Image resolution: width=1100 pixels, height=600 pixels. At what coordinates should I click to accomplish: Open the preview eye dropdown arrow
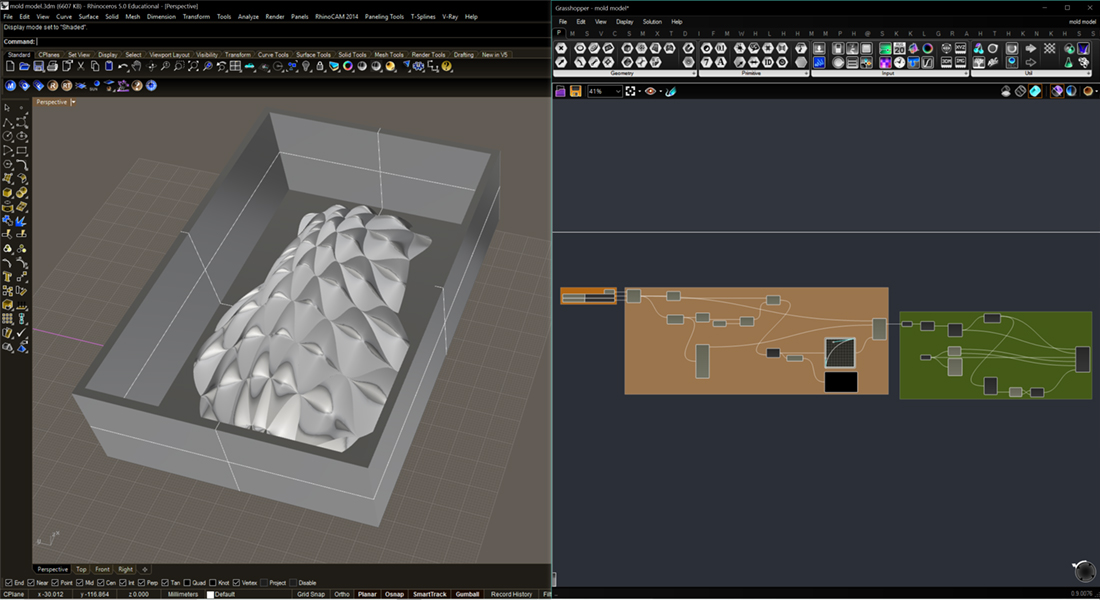[x=660, y=92]
